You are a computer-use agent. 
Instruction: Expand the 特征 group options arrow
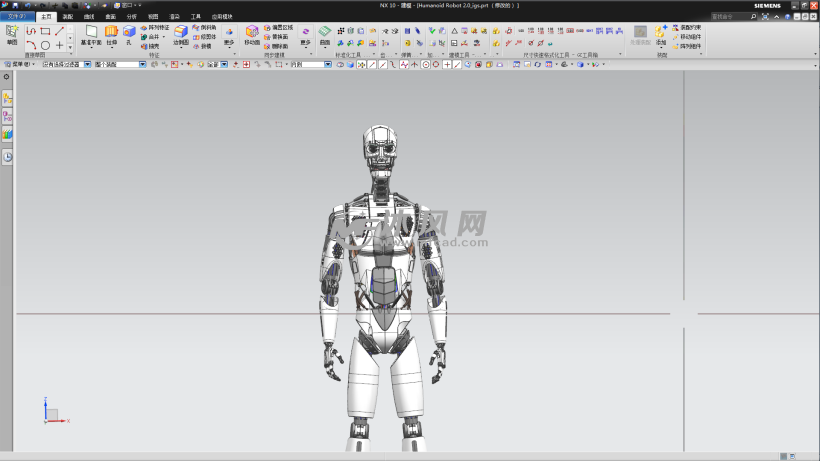coord(234,54)
